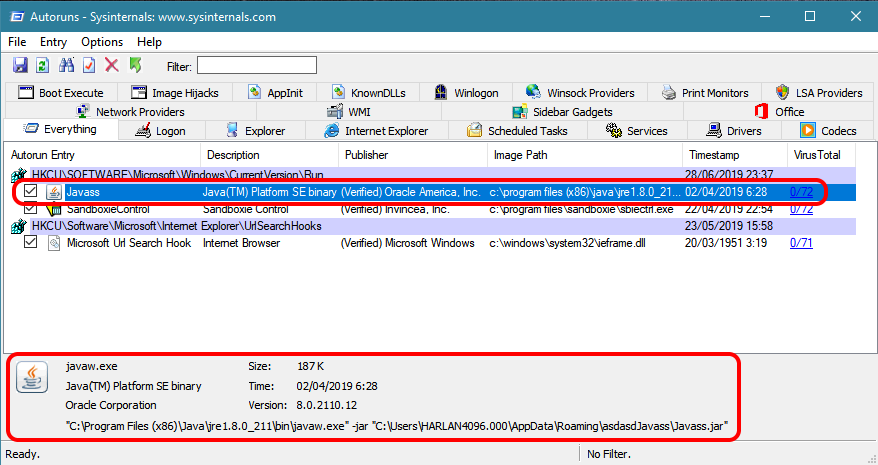The height and width of the screenshot is (465, 878).
Task: Click the Find binoculars icon
Action: click(67, 65)
